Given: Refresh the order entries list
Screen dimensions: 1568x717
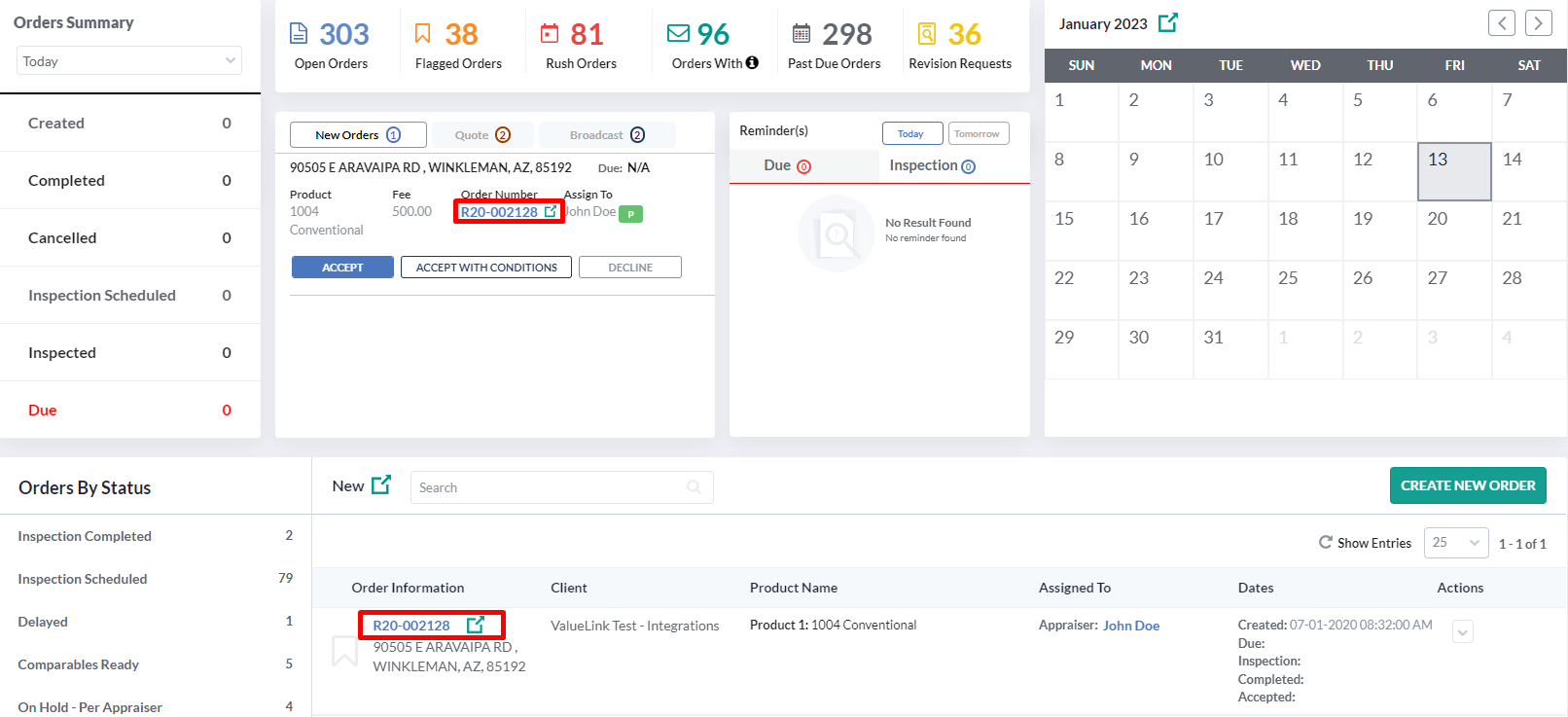Looking at the screenshot, I should (x=1325, y=542).
